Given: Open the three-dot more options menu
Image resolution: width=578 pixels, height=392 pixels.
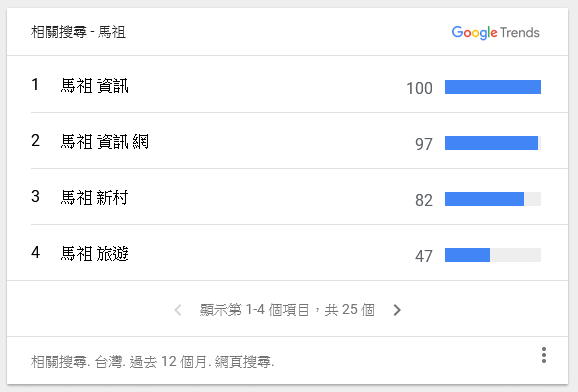Looking at the screenshot, I should [x=544, y=355].
